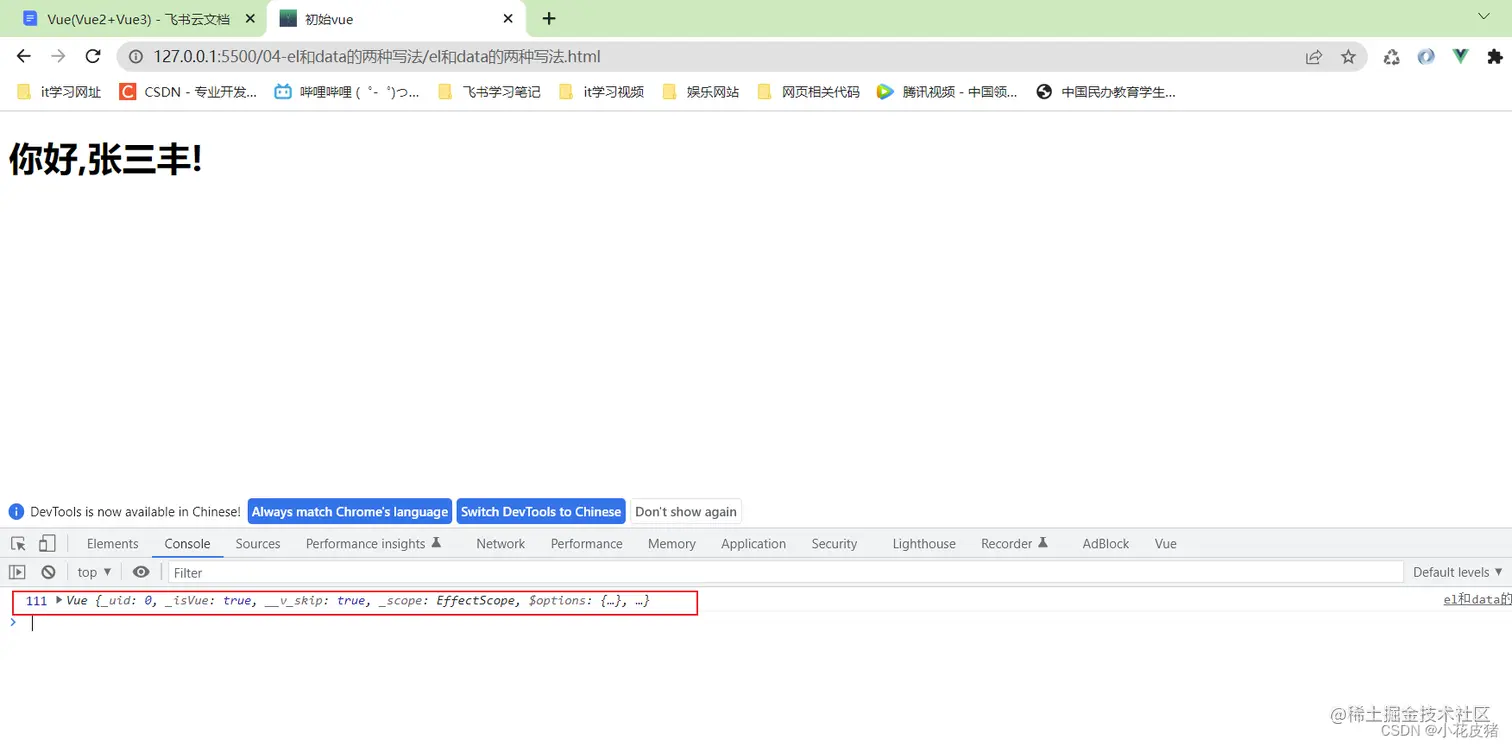Image resolution: width=1512 pixels, height=746 pixels.
Task: Open the tab search chevron at top right
Action: [1484, 17]
